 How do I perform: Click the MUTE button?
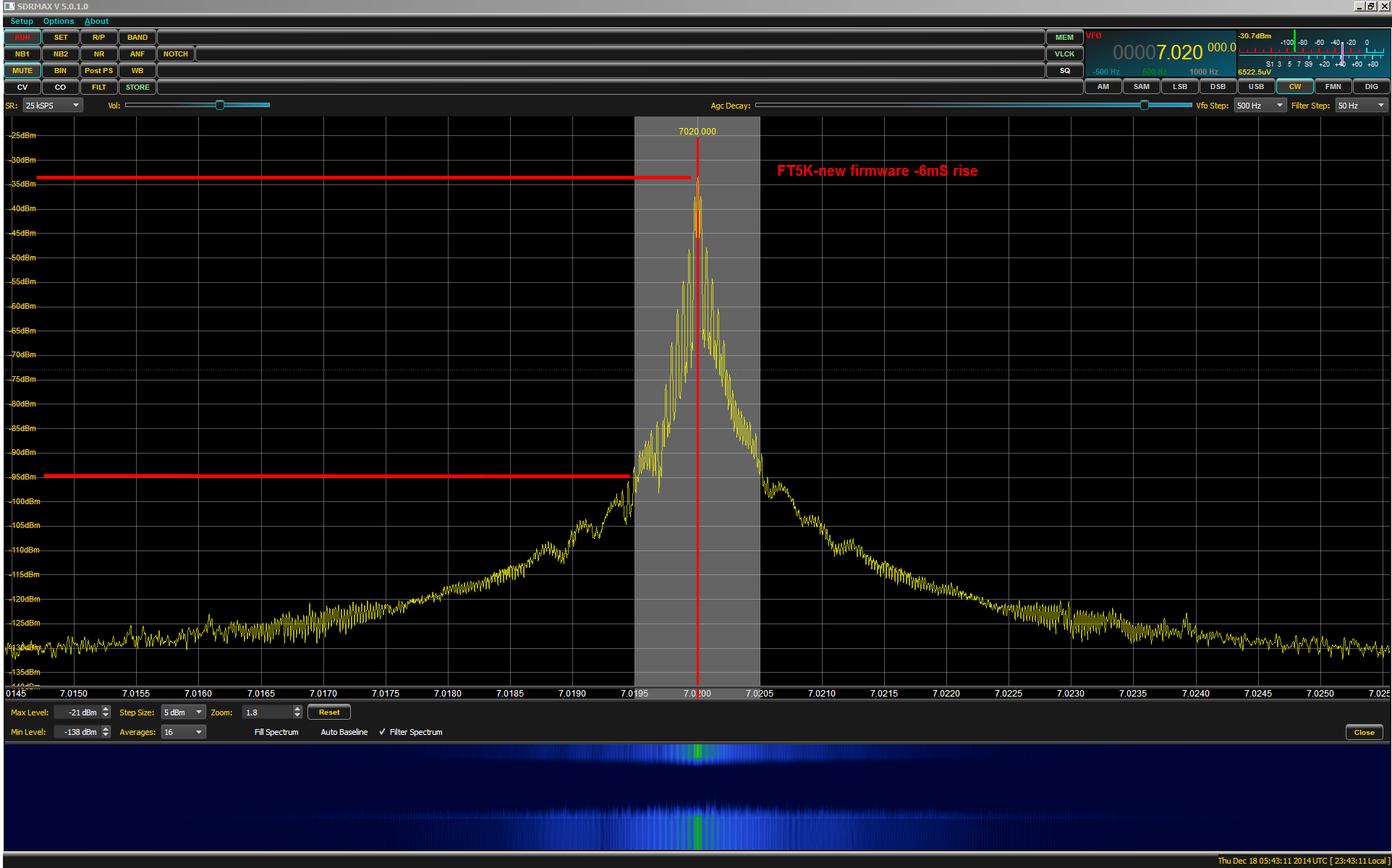point(22,71)
